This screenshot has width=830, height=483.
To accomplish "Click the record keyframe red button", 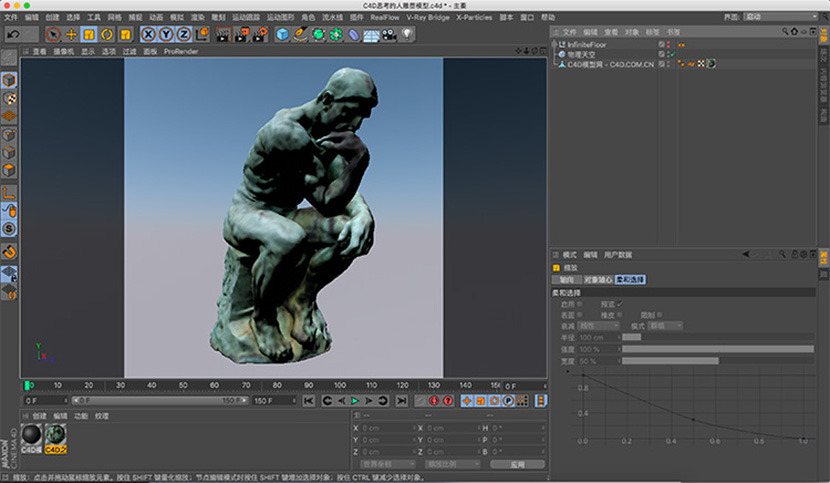I will (434, 401).
